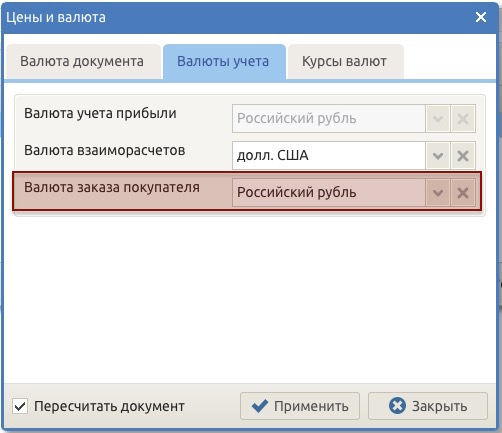Click the Валюта взаиморасчетов label
This screenshot has height=433, width=502.
[105, 150]
